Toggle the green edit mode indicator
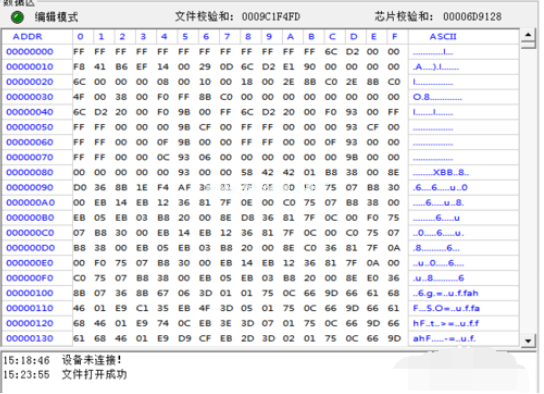The image size is (544, 394). (x=17, y=17)
